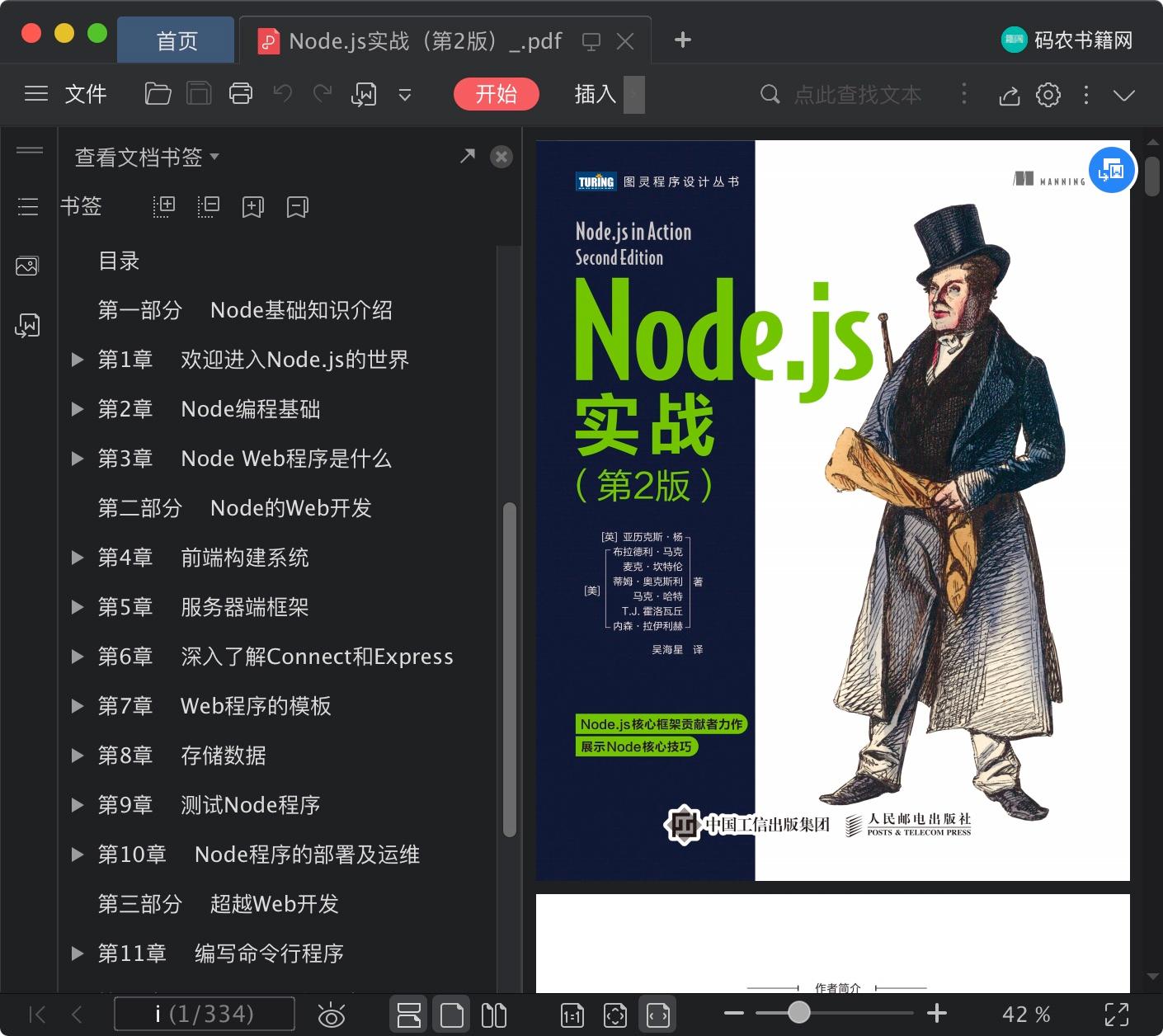Screen dimensions: 1163x1036
Task: Expand 第7章 Web程序的模板
Action: tap(78, 706)
